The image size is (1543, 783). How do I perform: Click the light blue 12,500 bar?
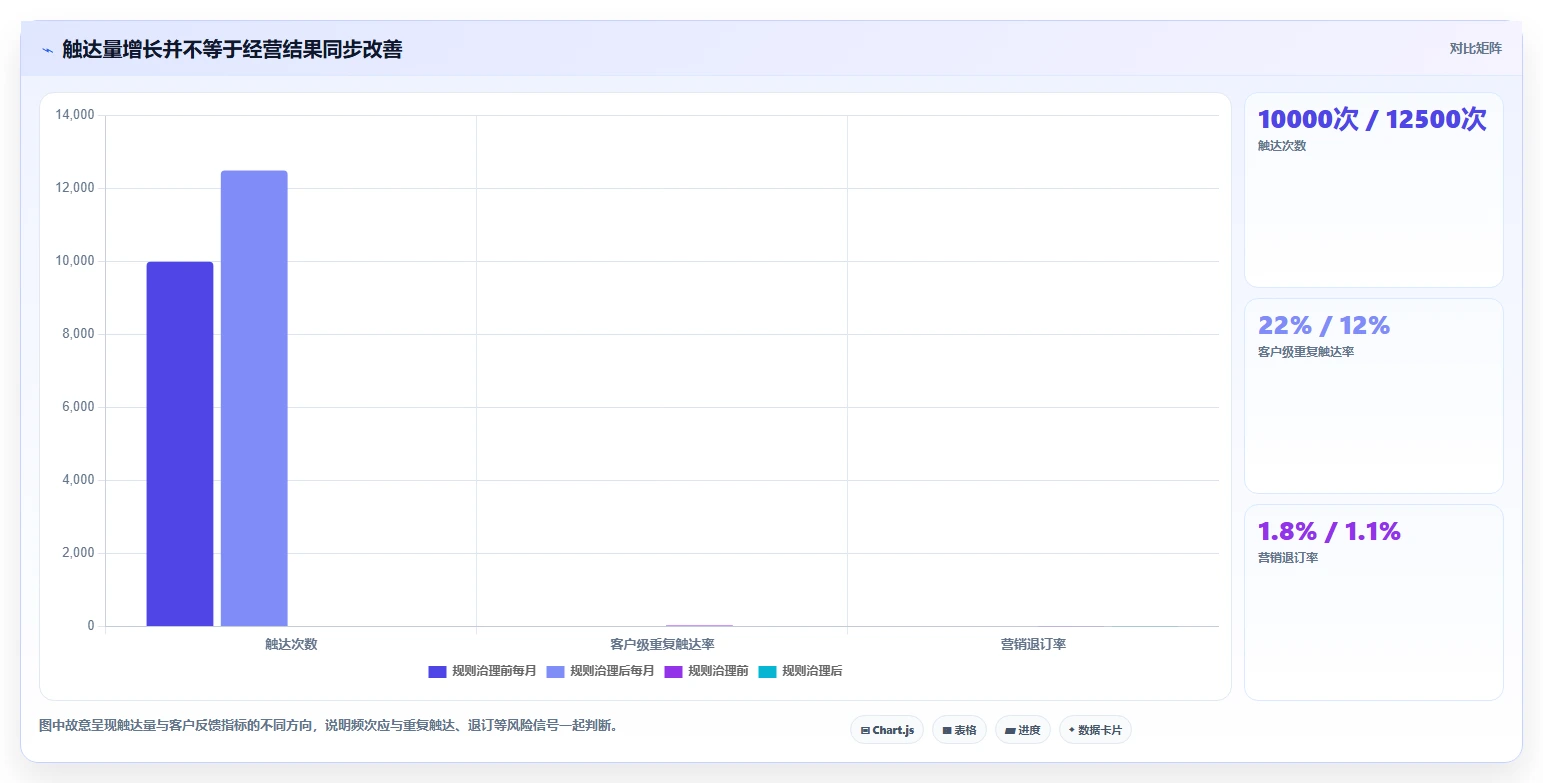click(254, 398)
